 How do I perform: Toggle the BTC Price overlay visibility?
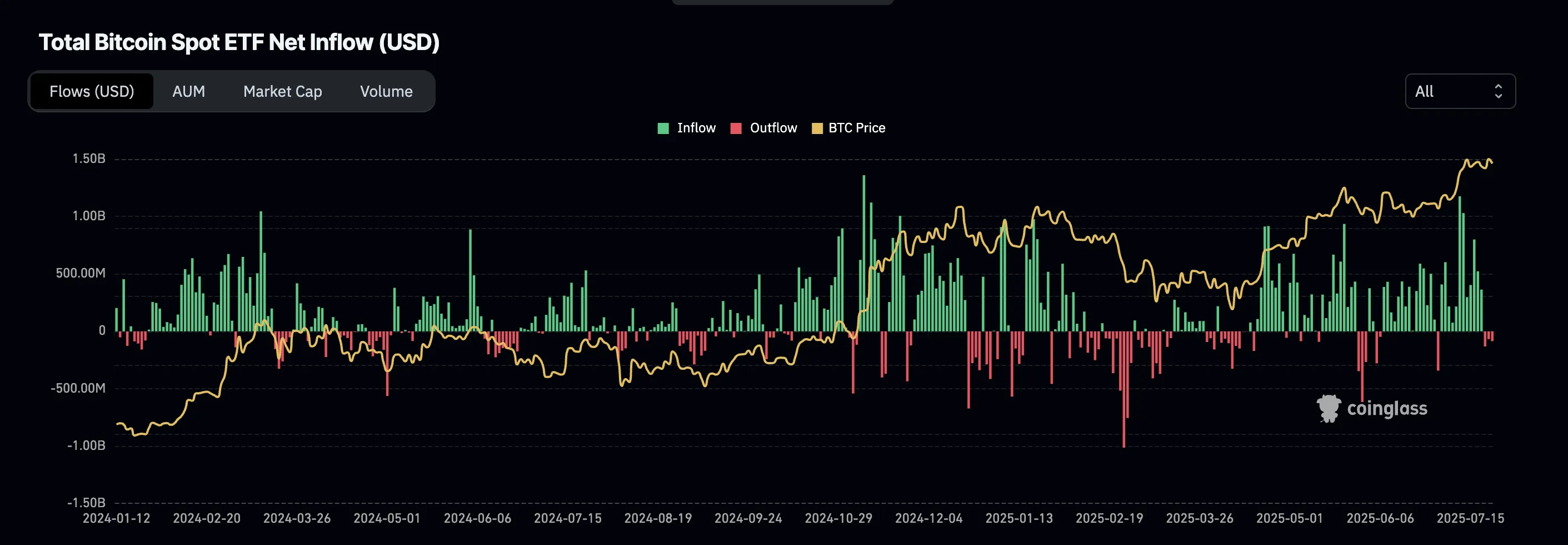pyautogui.click(x=848, y=128)
